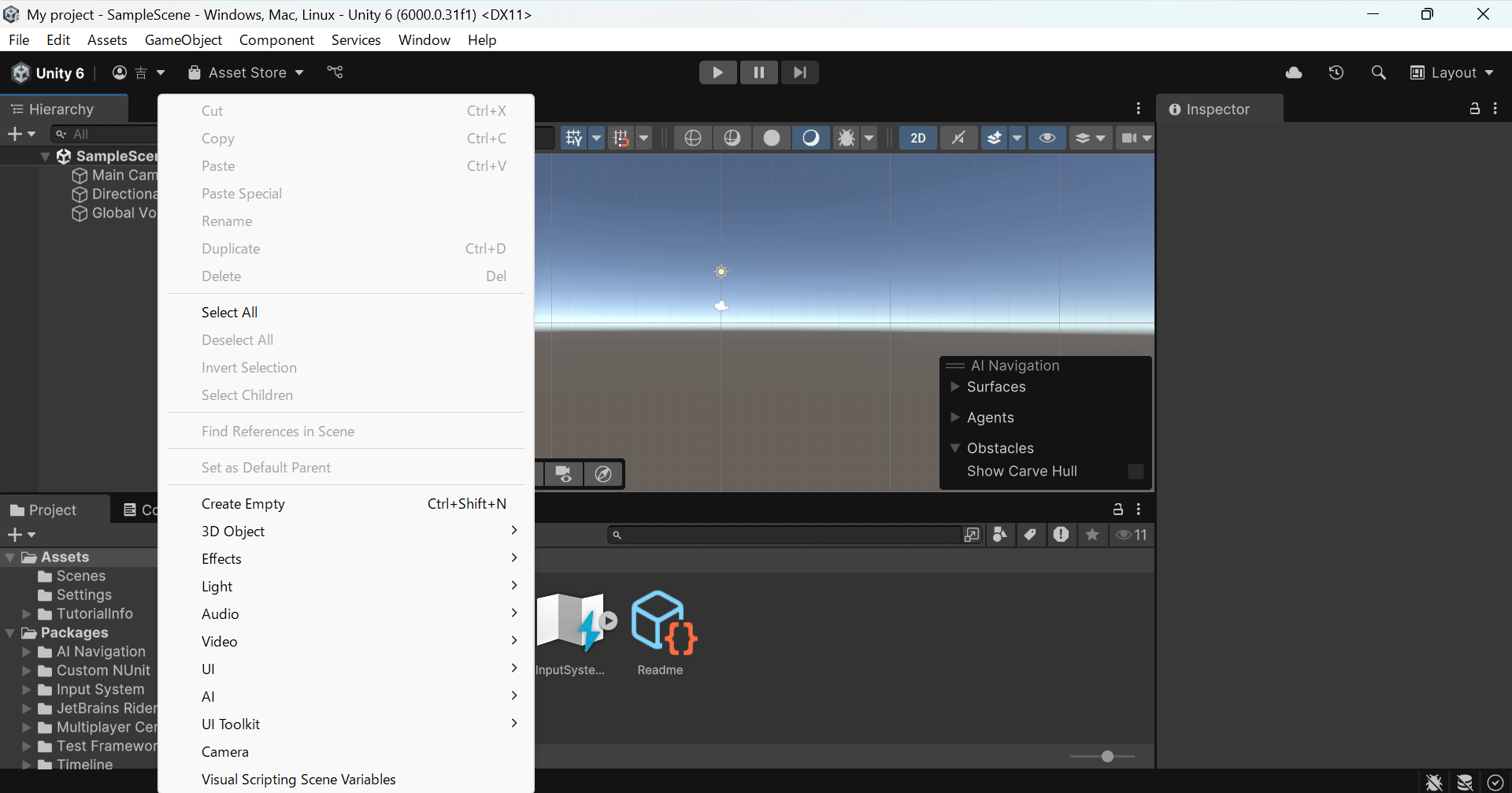
Task: Open the Layout dropdown
Action: [1452, 72]
